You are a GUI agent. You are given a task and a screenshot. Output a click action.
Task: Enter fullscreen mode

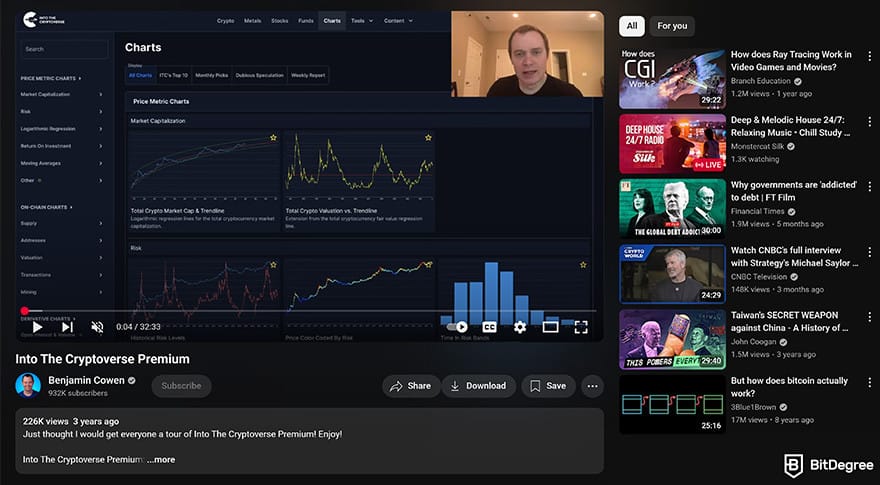pyautogui.click(x=581, y=326)
